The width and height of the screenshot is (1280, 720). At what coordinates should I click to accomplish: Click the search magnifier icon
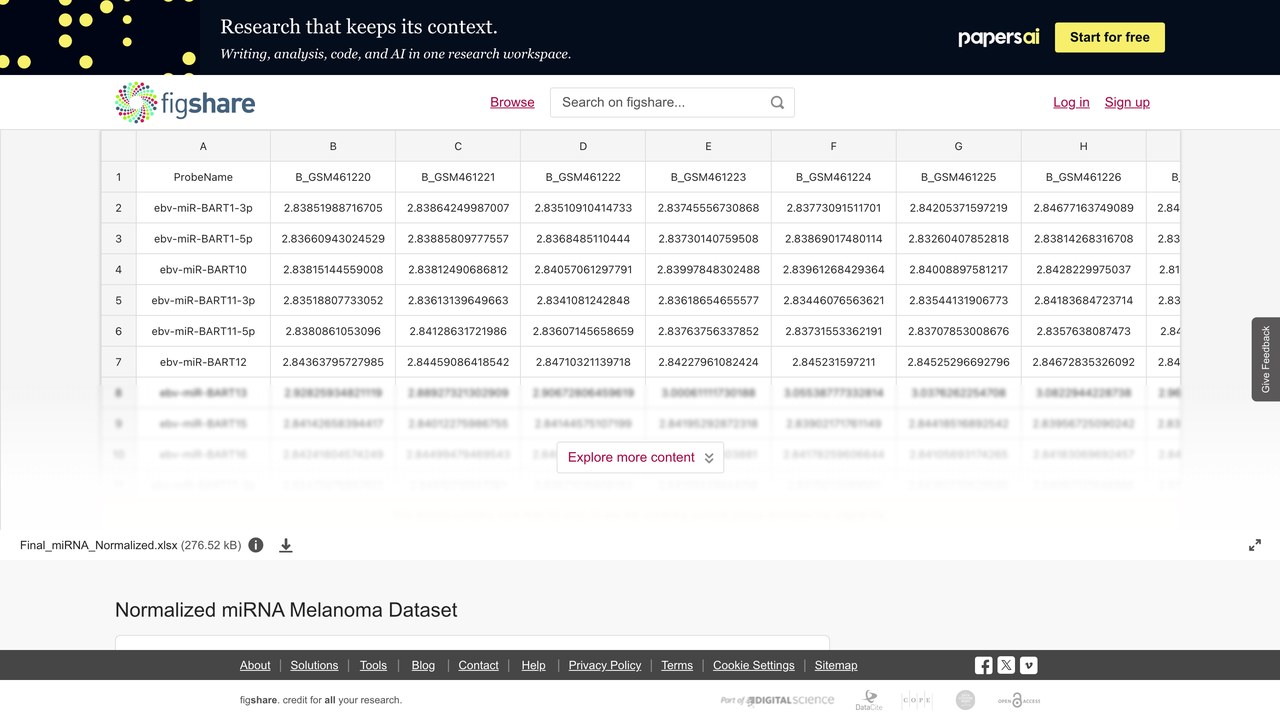[777, 102]
